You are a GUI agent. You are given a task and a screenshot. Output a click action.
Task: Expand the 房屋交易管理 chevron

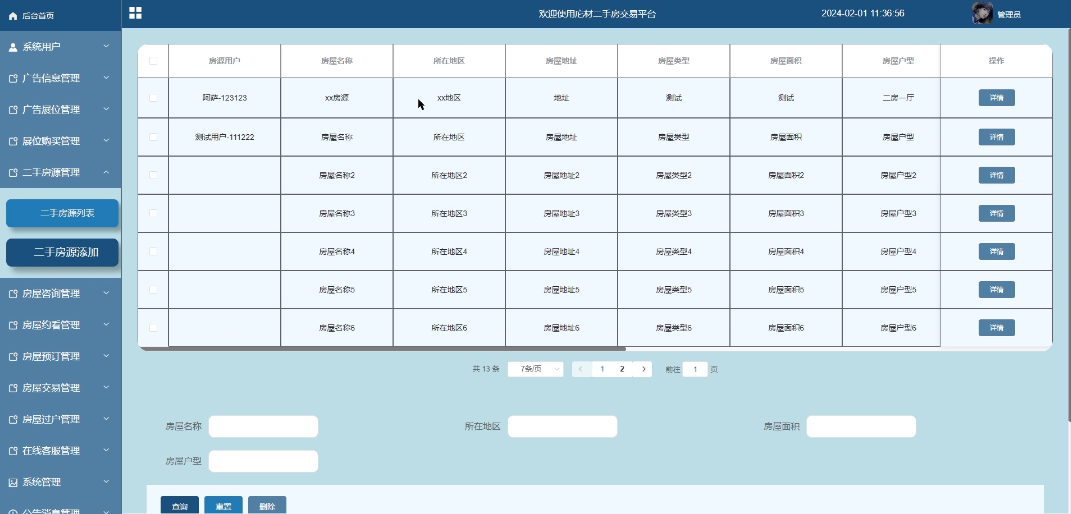pos(106,388)
